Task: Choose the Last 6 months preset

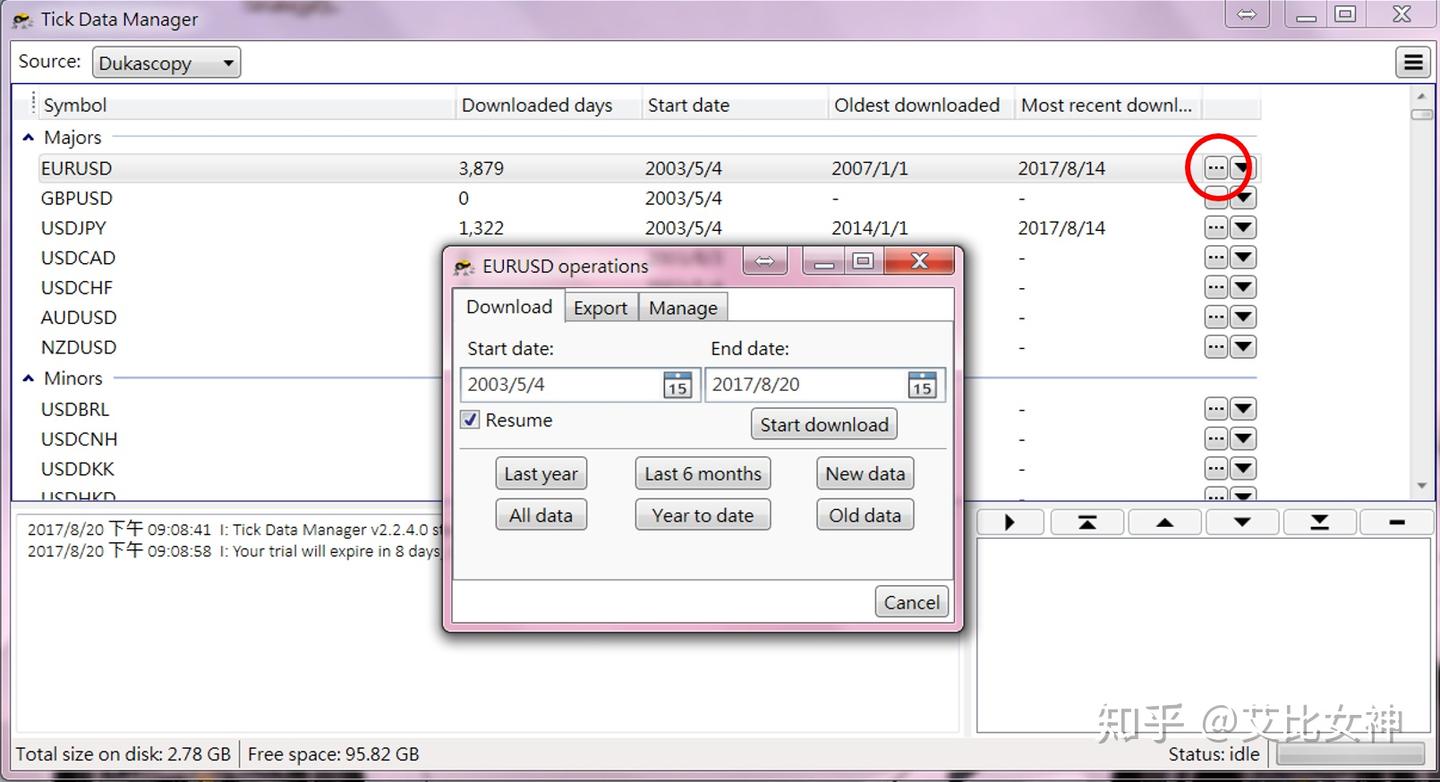Action: 703,474
